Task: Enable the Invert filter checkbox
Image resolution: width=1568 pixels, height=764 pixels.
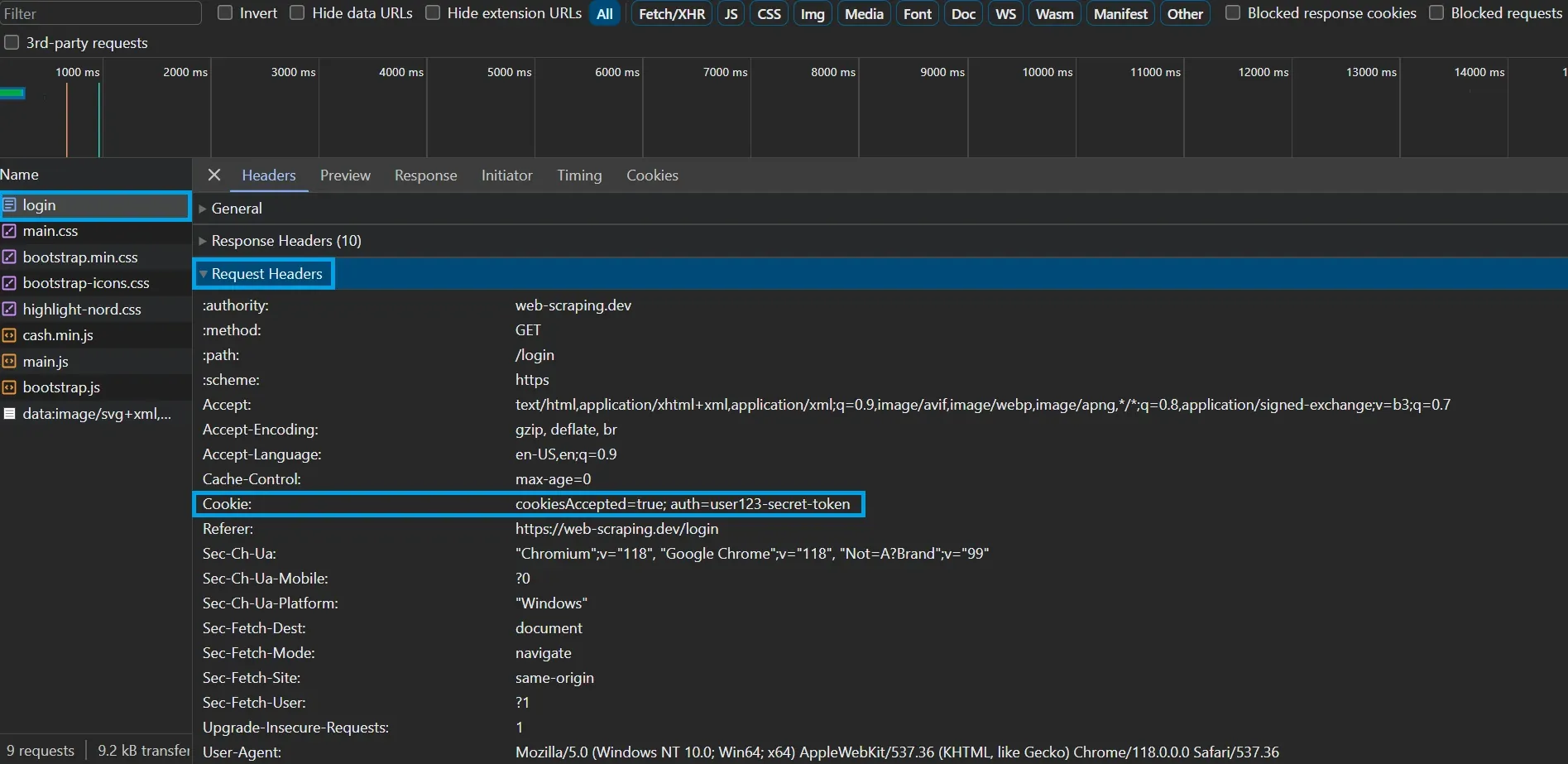Action: tap(224, 12)
